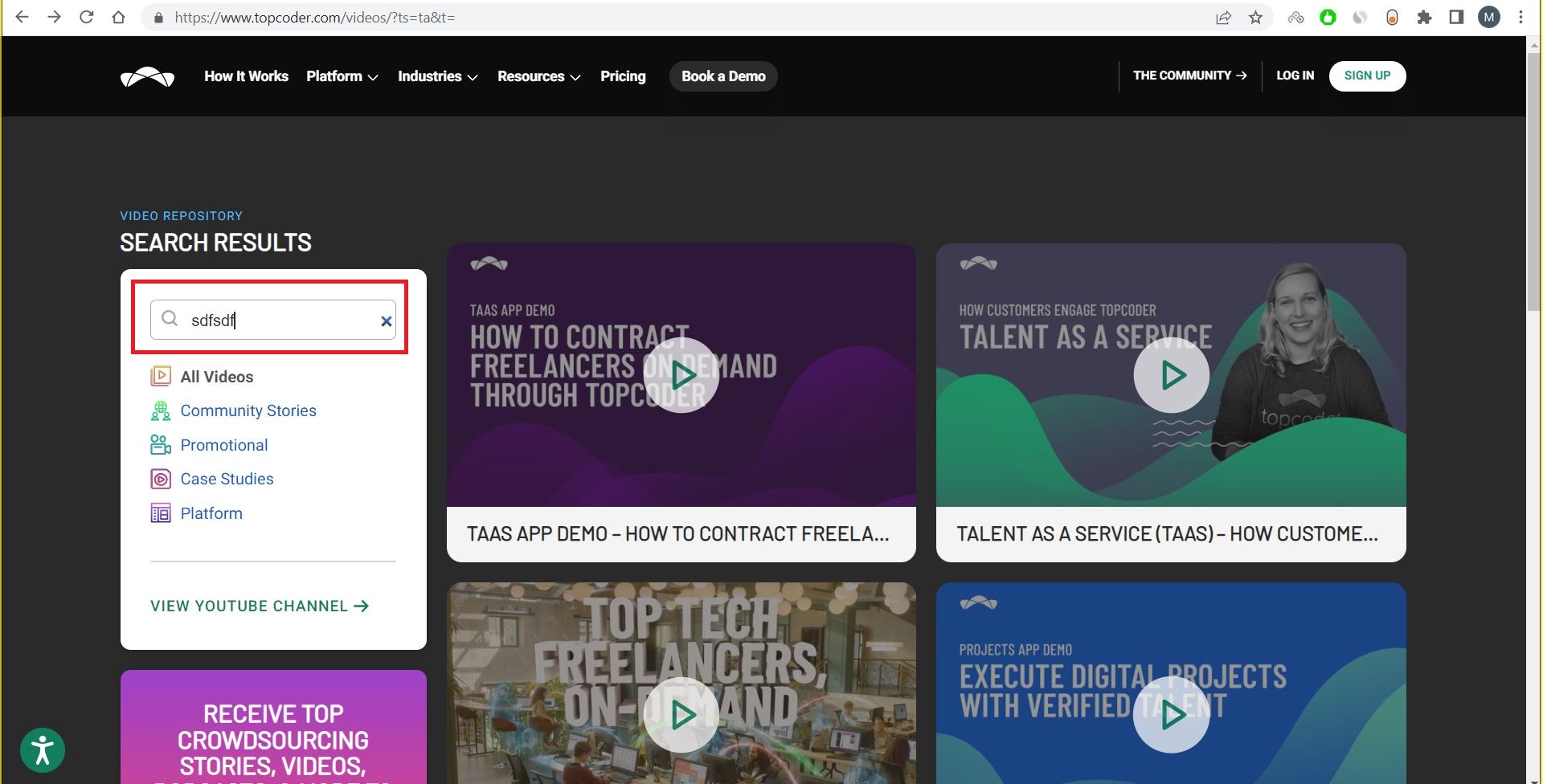This screenshot has width=1543, height=784.
Task: Open accessibility widget button
Action: click(x=43, y=750)
